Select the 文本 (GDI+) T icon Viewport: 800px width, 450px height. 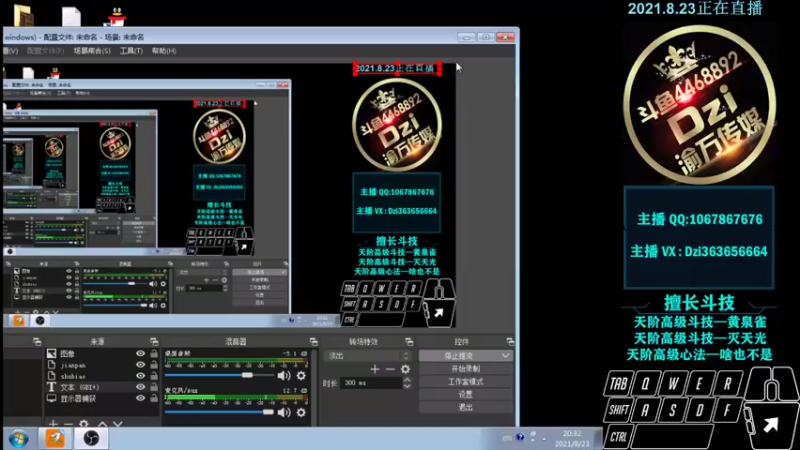pyautogui.click(x=52, y=387)
